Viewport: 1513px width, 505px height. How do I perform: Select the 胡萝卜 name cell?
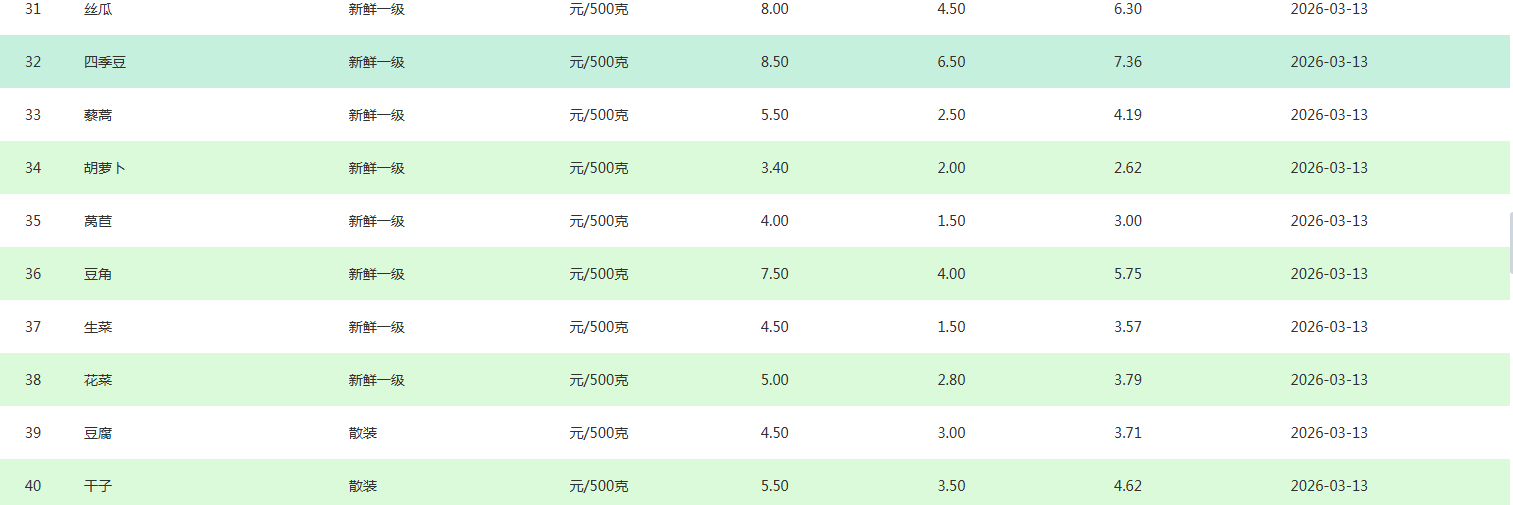[x=105, y=168]
